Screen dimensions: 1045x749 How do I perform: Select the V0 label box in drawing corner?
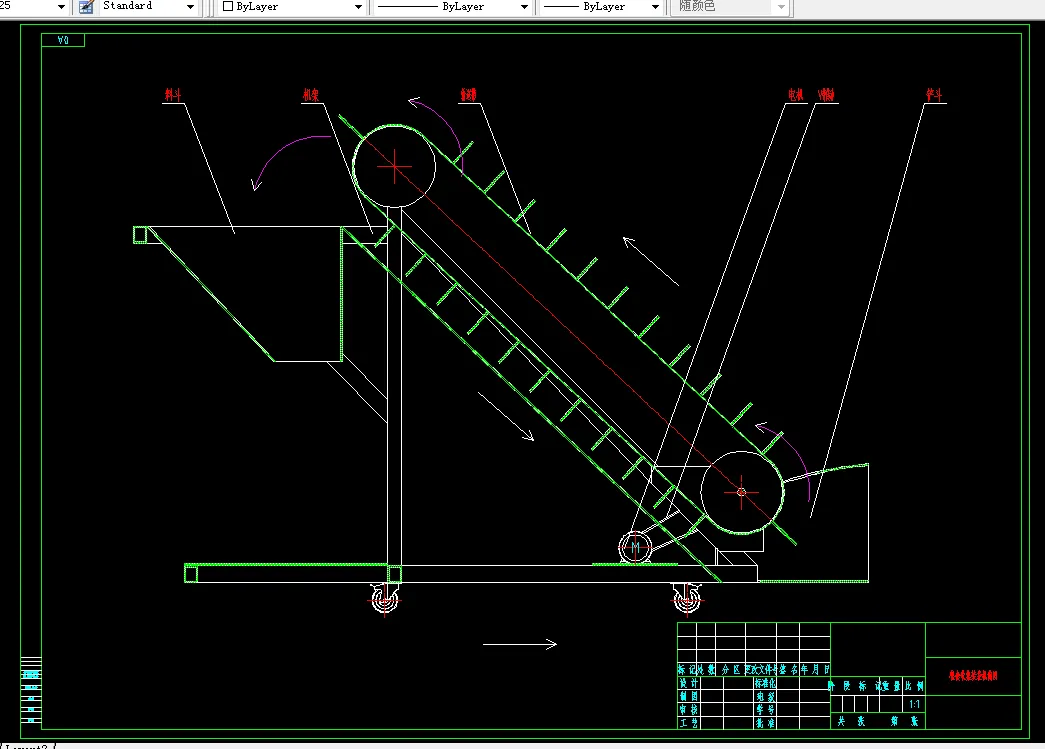pyautogui.click(x=63, y=41)
